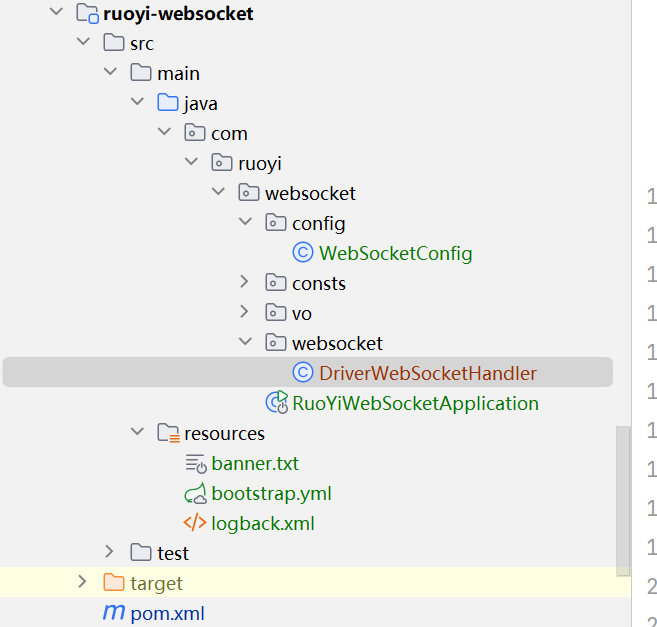Expand the test folder

tap(110, 553)
